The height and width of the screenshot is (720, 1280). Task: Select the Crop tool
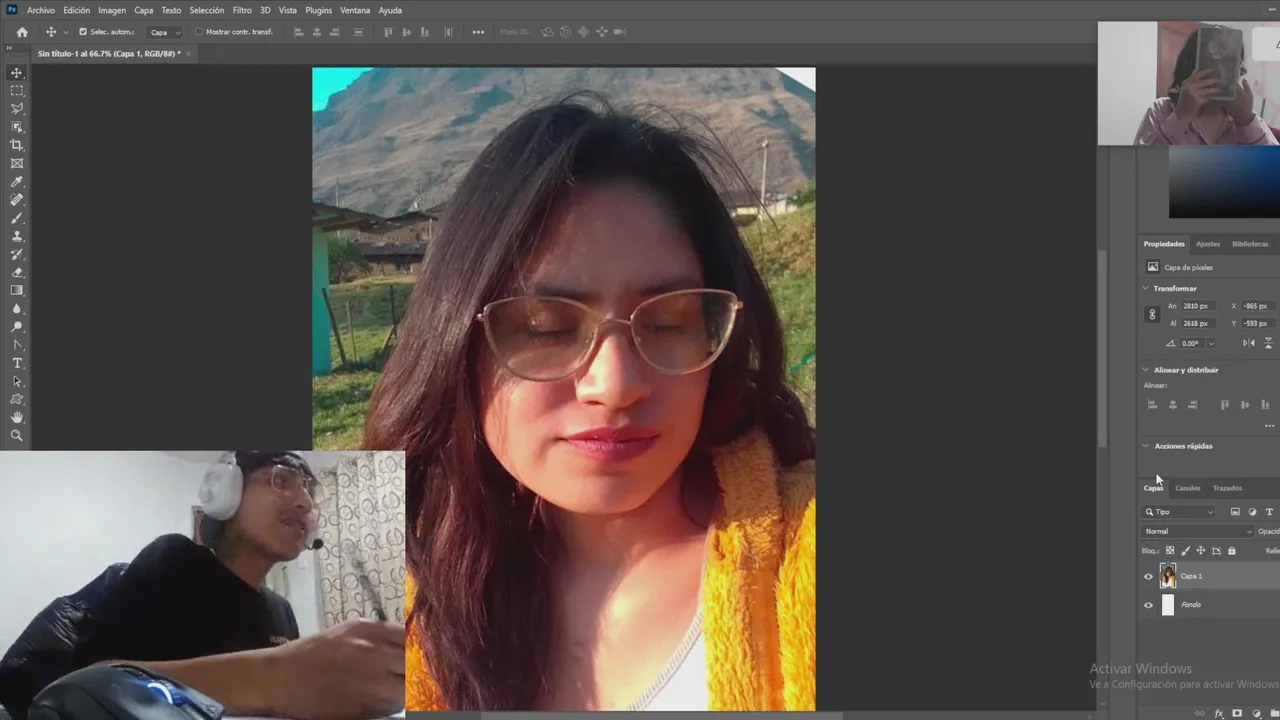click(17, 145)
